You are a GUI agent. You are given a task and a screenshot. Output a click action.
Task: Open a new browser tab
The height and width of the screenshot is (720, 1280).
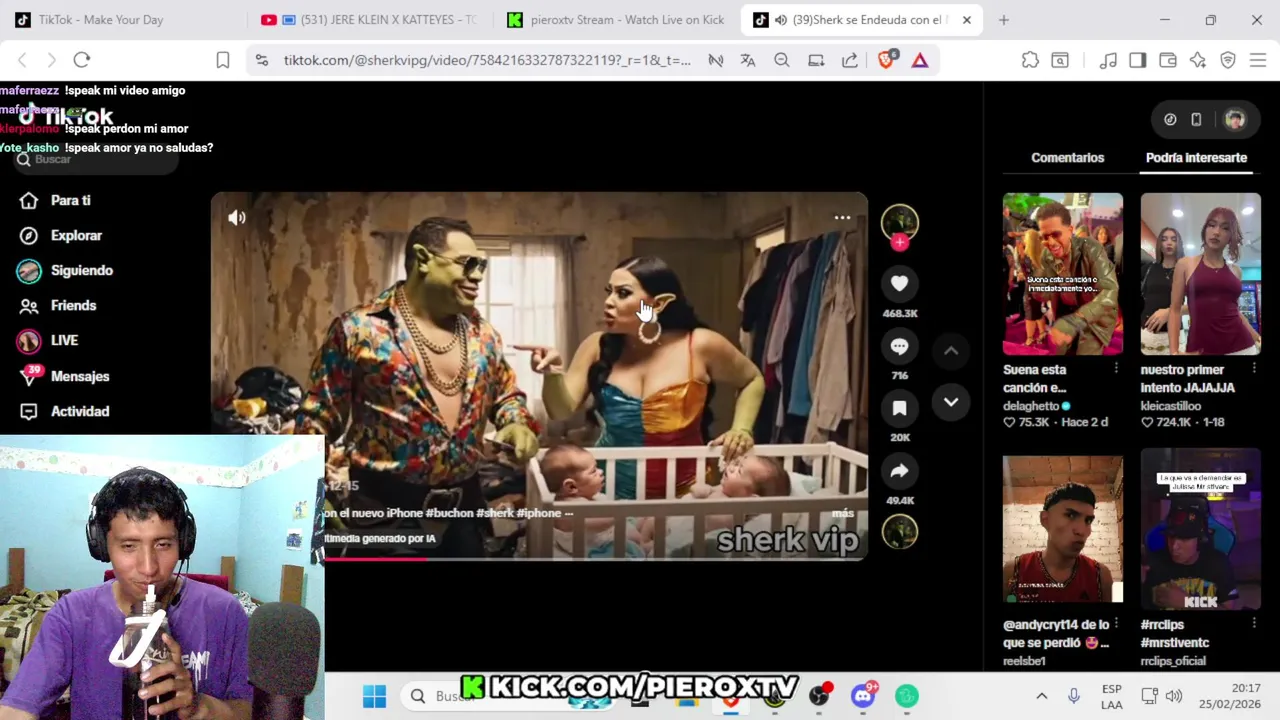pos(1003,20)
